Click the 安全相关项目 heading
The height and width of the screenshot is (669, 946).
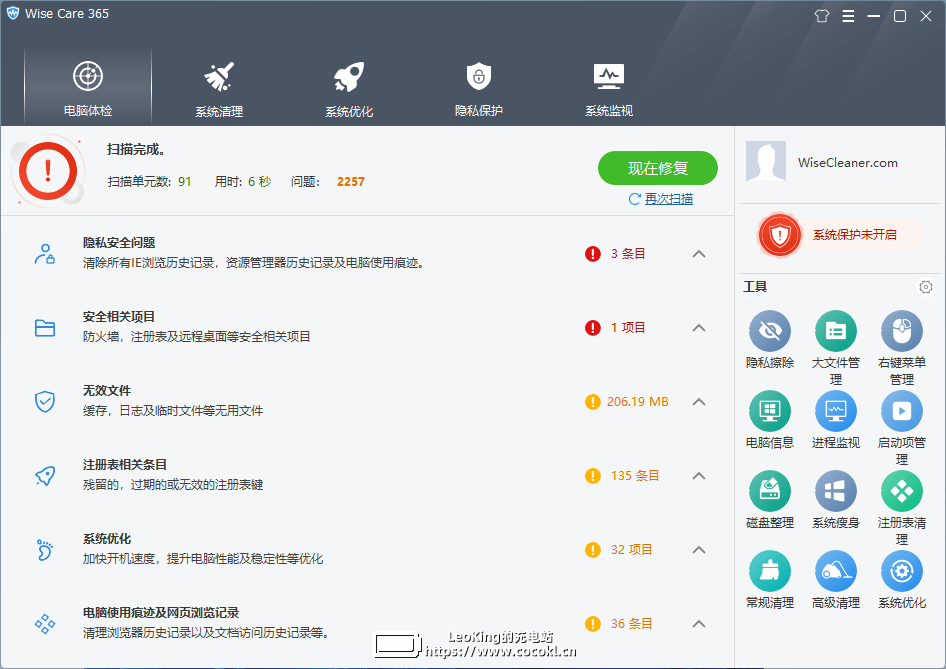point(119,317)
